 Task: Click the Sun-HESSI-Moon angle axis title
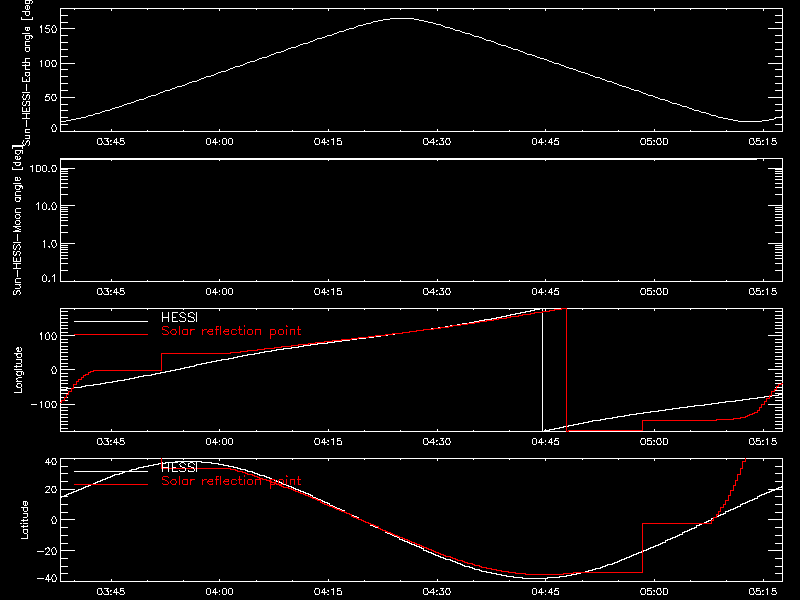point(17,220)
